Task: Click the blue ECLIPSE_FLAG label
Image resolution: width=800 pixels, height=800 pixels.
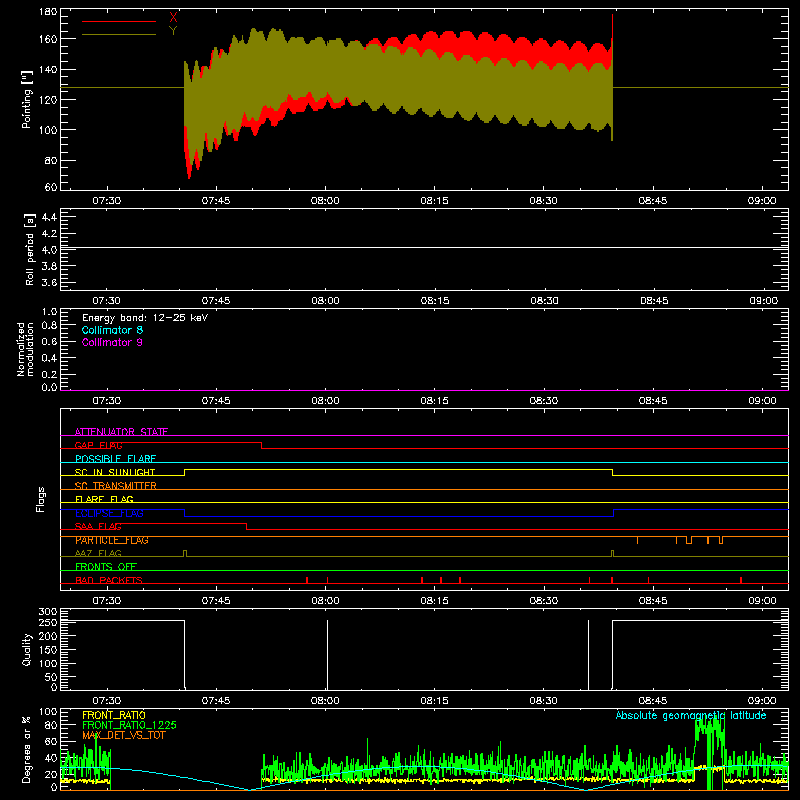Action: tap(109, 513)
